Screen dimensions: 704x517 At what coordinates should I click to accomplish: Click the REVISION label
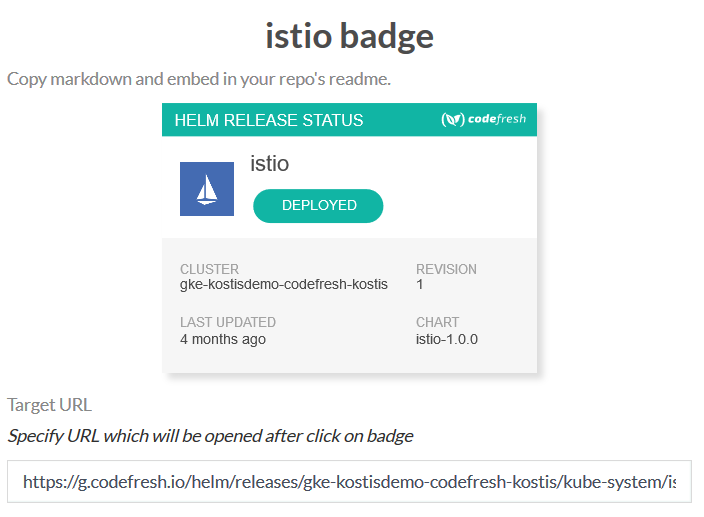point(446,269)
